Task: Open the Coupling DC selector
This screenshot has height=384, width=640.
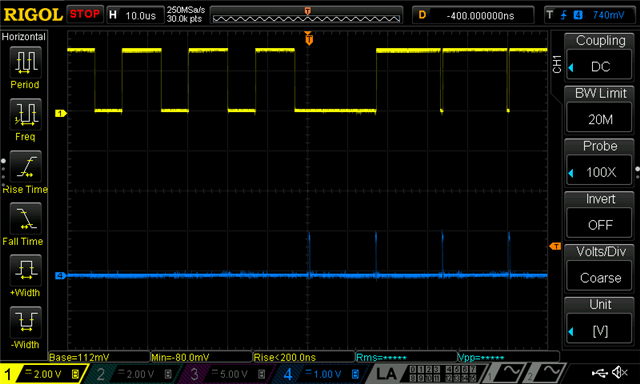Action: pos(600,57)
